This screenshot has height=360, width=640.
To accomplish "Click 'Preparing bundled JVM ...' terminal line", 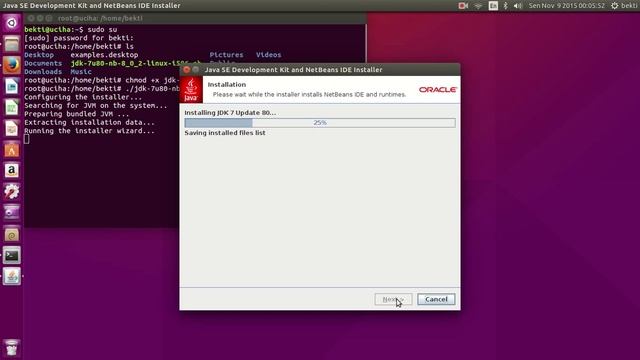I will [x=77, y=114].
